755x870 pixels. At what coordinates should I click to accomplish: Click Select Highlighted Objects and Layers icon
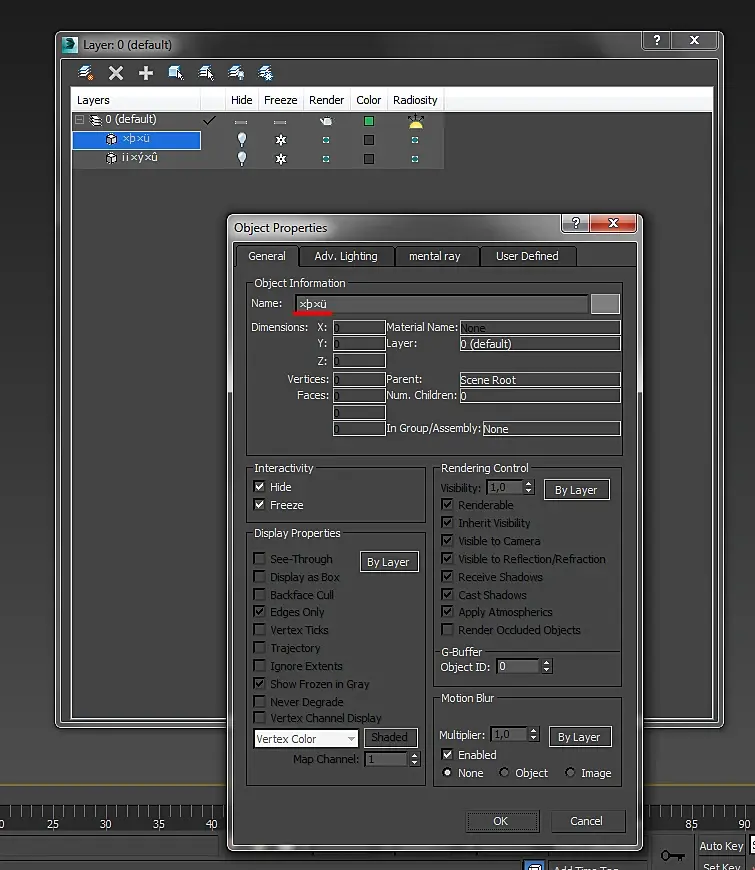(x=176, y=73)
